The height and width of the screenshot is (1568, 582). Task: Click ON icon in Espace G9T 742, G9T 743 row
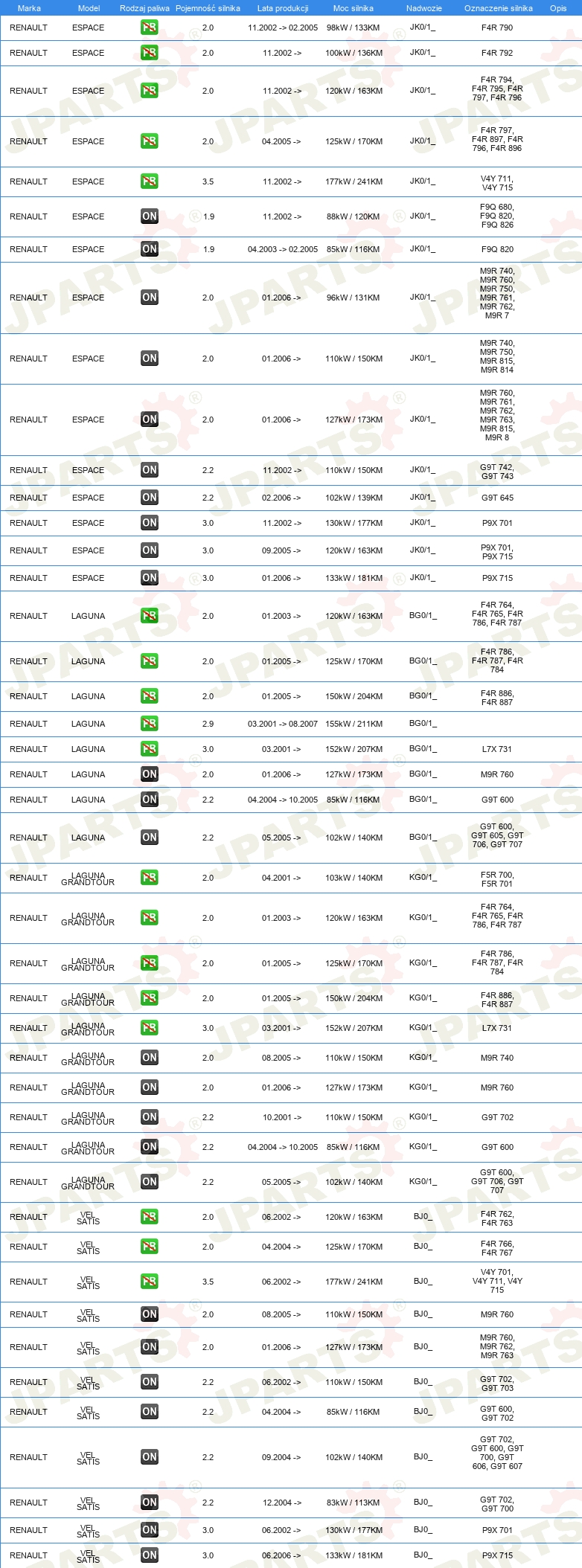click(150, 470)
